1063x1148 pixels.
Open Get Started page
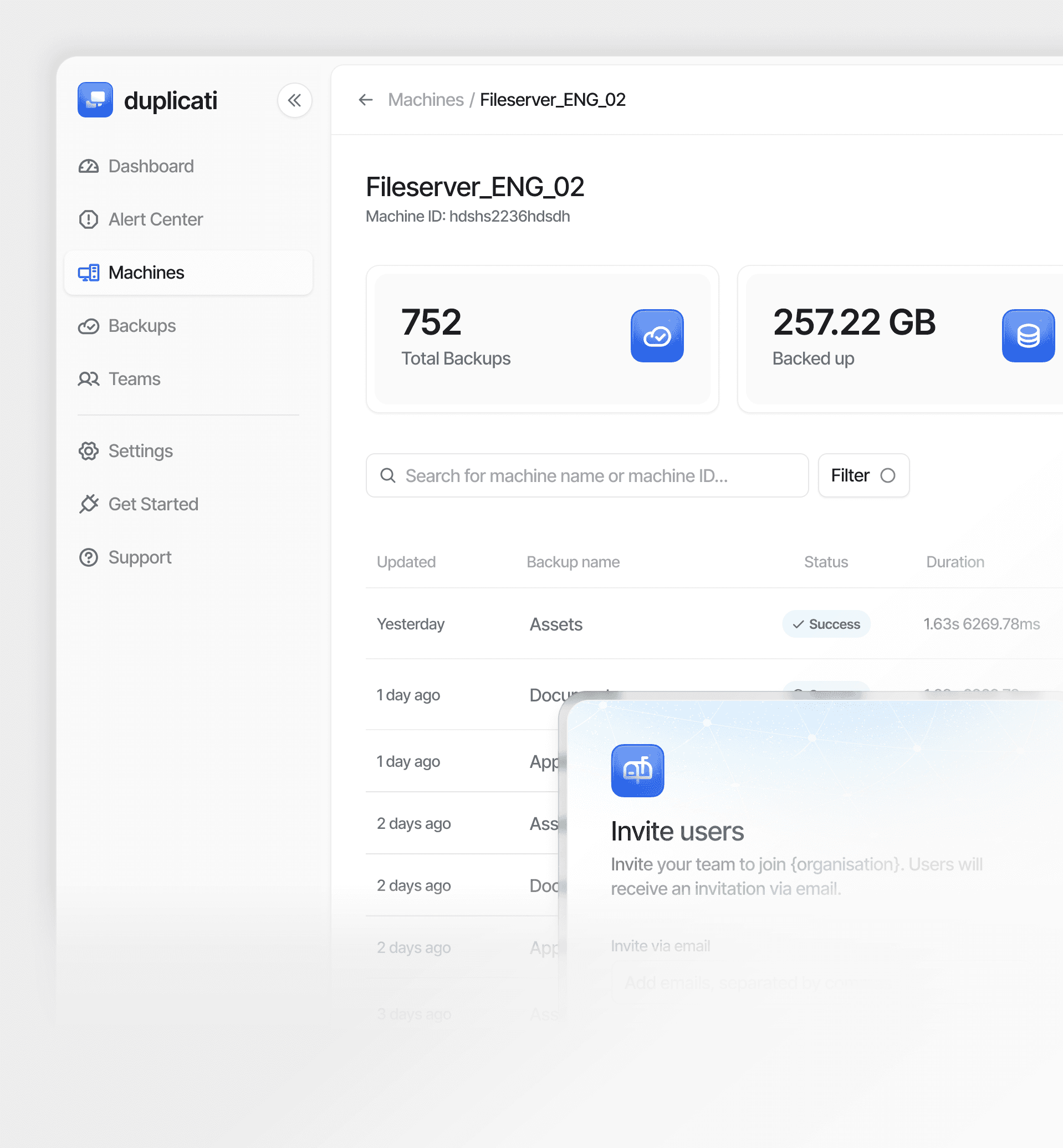[x=188, y=504]
